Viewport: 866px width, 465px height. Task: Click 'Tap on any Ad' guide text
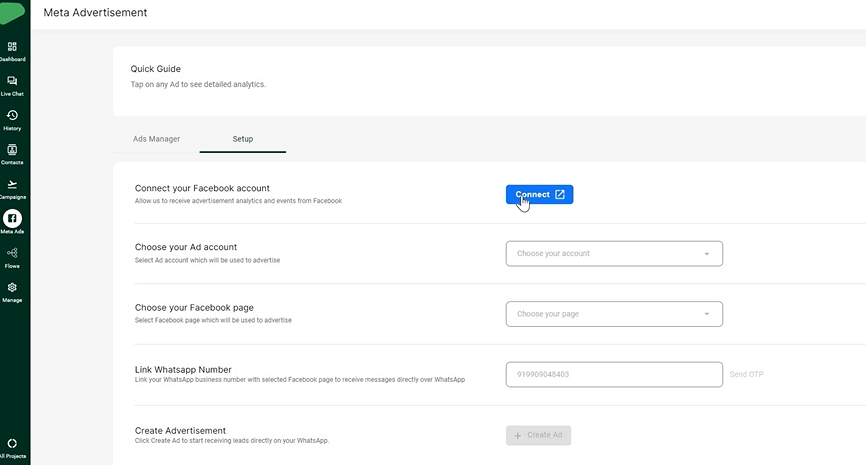pyautogui.click(x=198, y=84)
